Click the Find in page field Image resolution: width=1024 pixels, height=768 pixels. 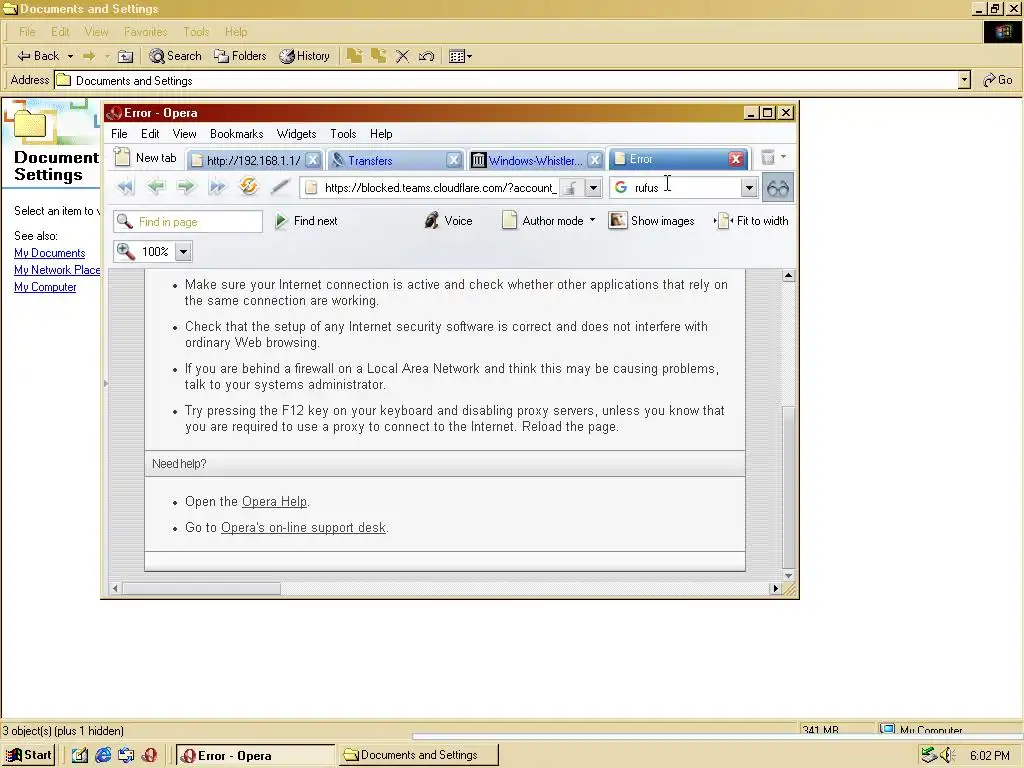point(188,221)
